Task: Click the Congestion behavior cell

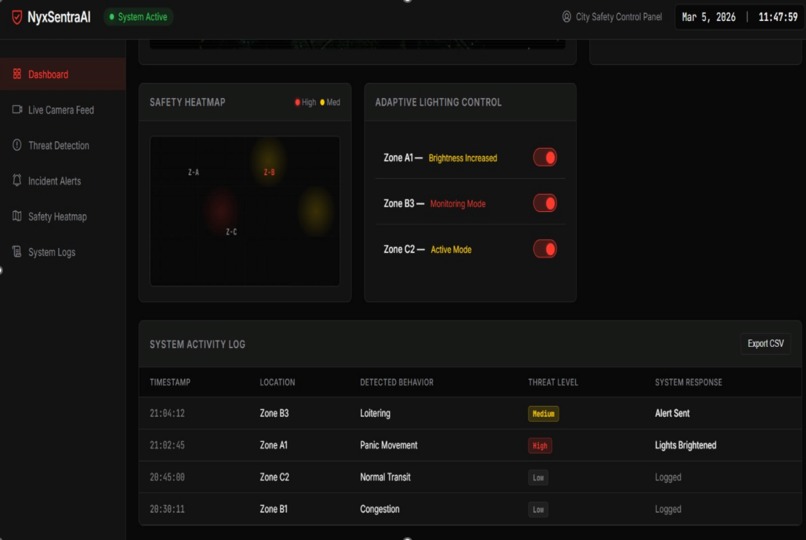Action: pos(379,509)
